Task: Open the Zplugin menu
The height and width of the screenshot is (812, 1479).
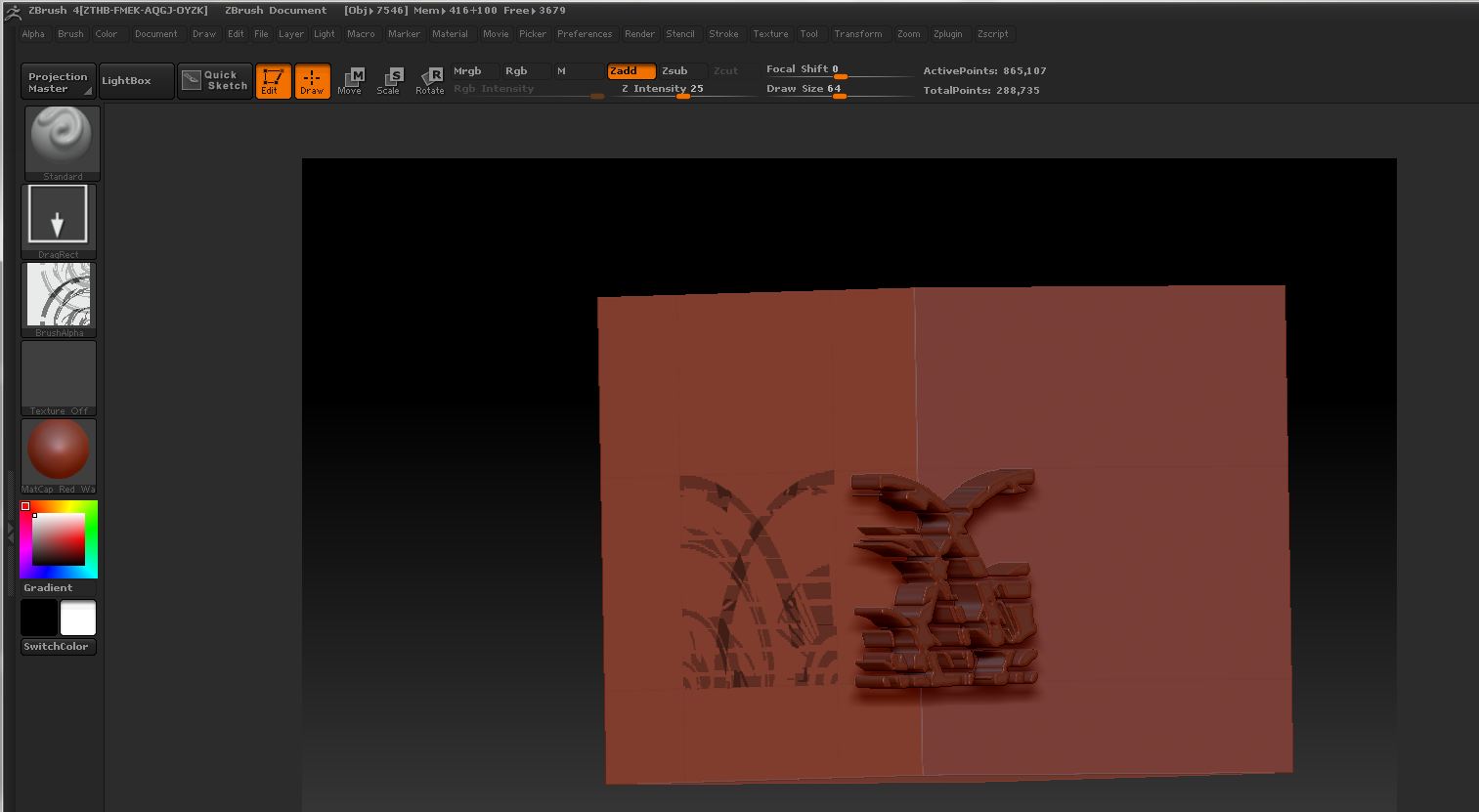Action: 947,34
